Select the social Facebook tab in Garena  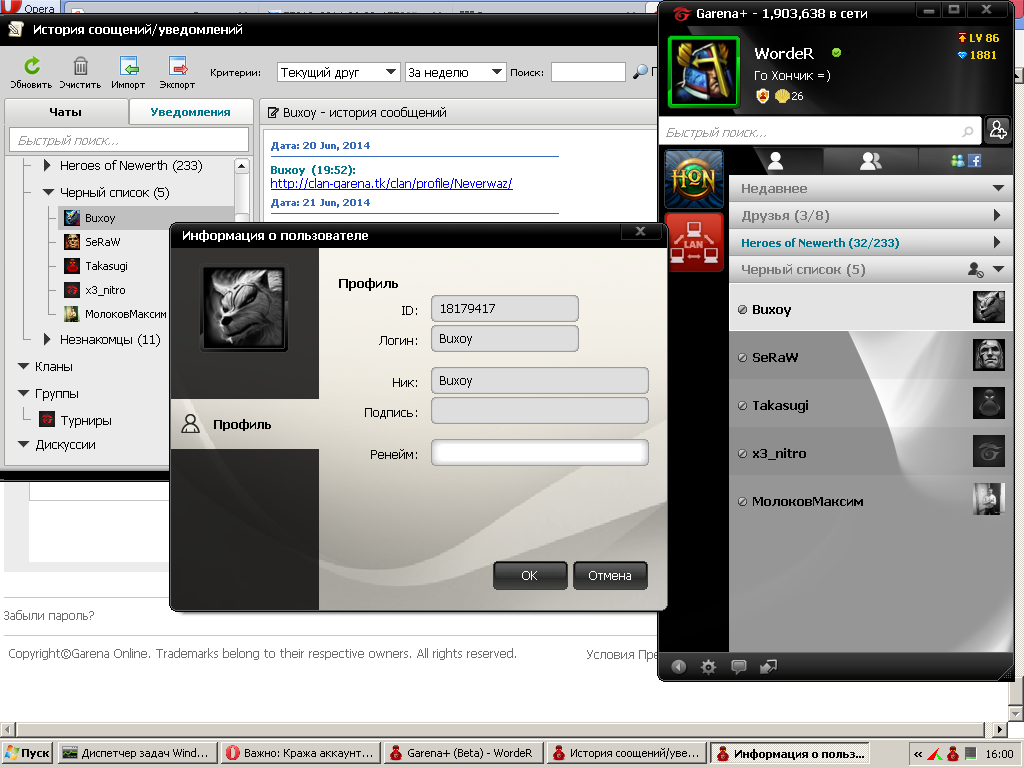[966, 161]
